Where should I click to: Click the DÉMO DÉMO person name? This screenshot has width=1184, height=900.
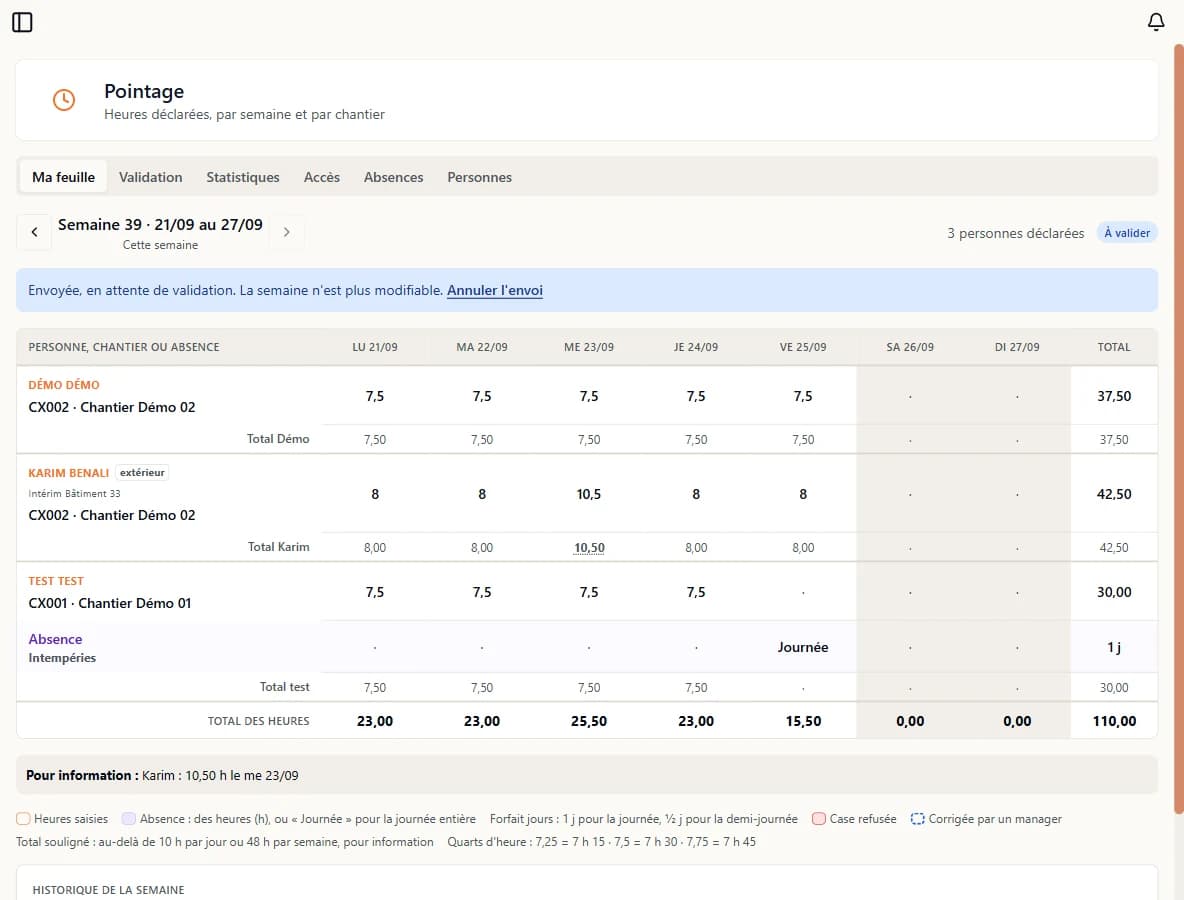(x=64, y=385)
